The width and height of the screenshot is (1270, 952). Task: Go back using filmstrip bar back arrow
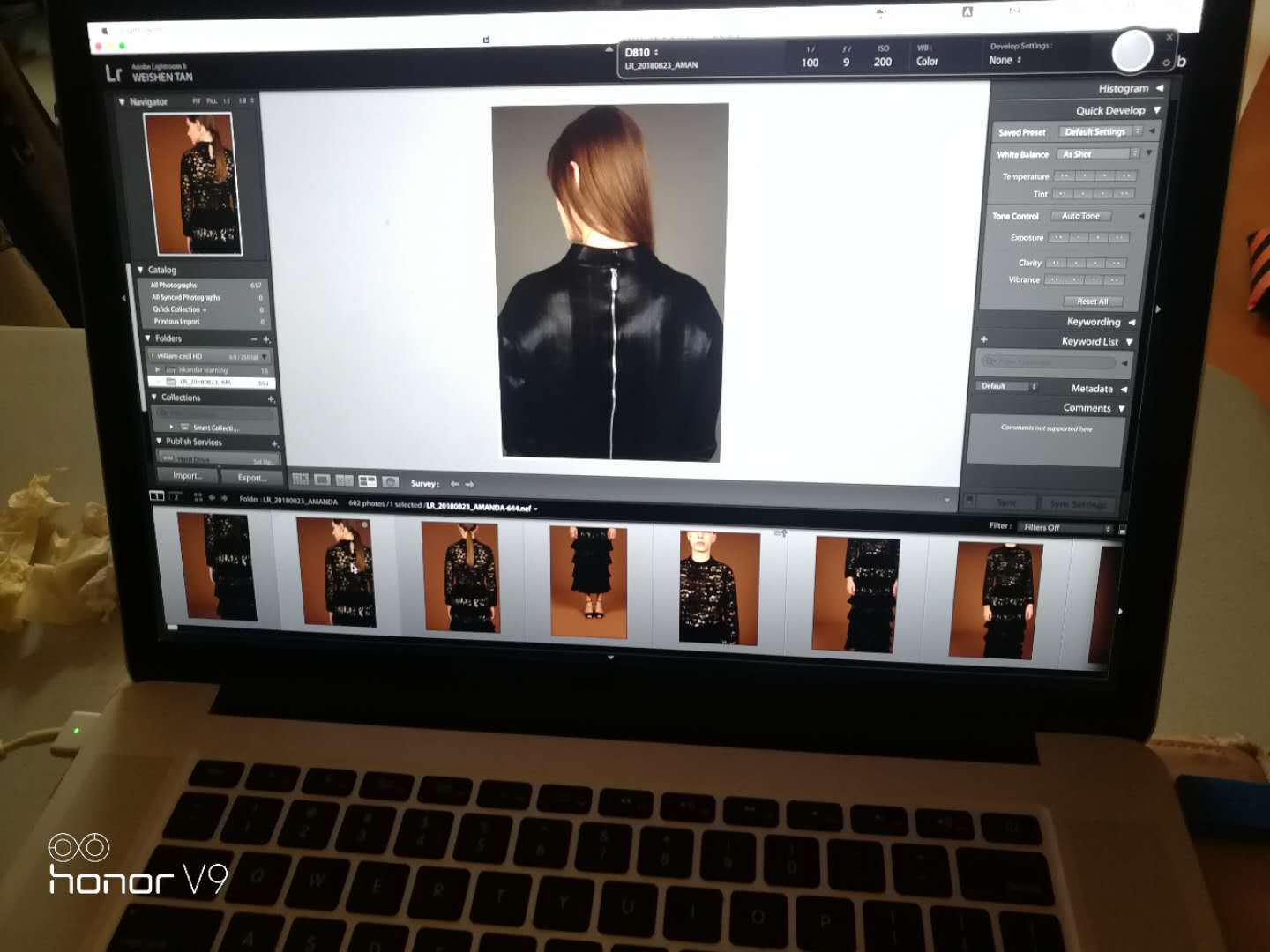[212, 498]
